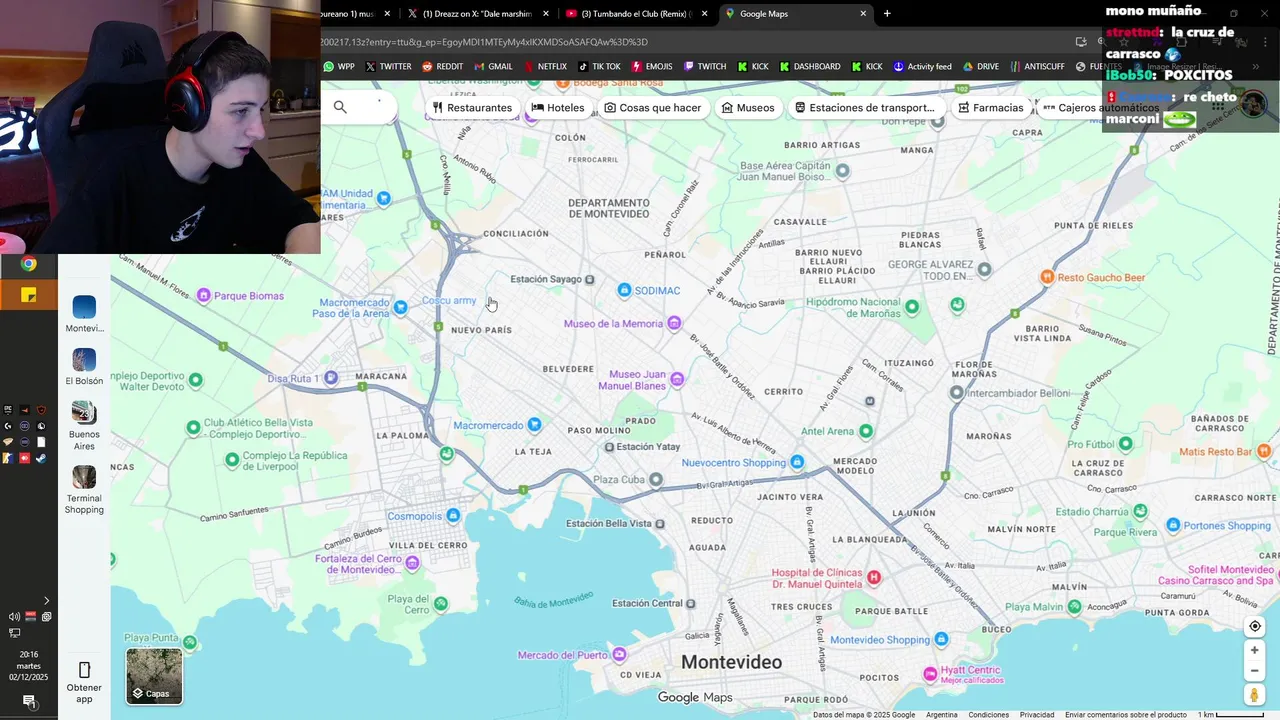Select Fortaleza del Cerro de Montevideo pin
Screen dimensions: 1280x720
coord(412,563)
